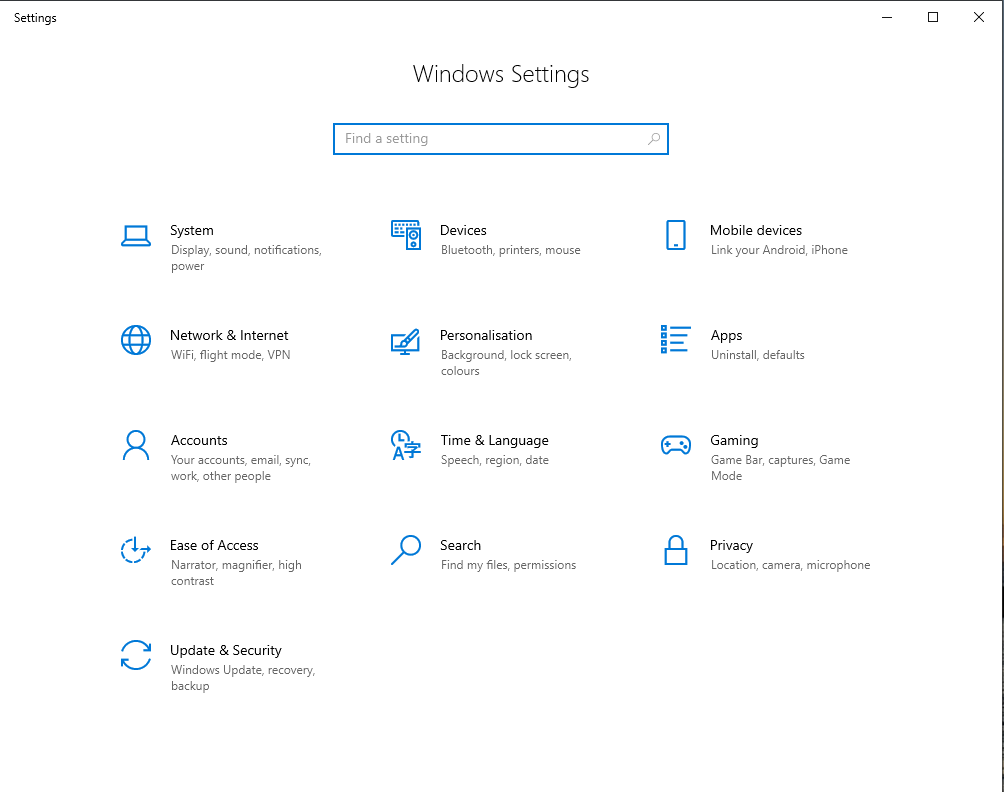Screen dimensions: 1004x792
Task: Click 'Bluetooth, printers, mouse' description
Action: [510, 250]
